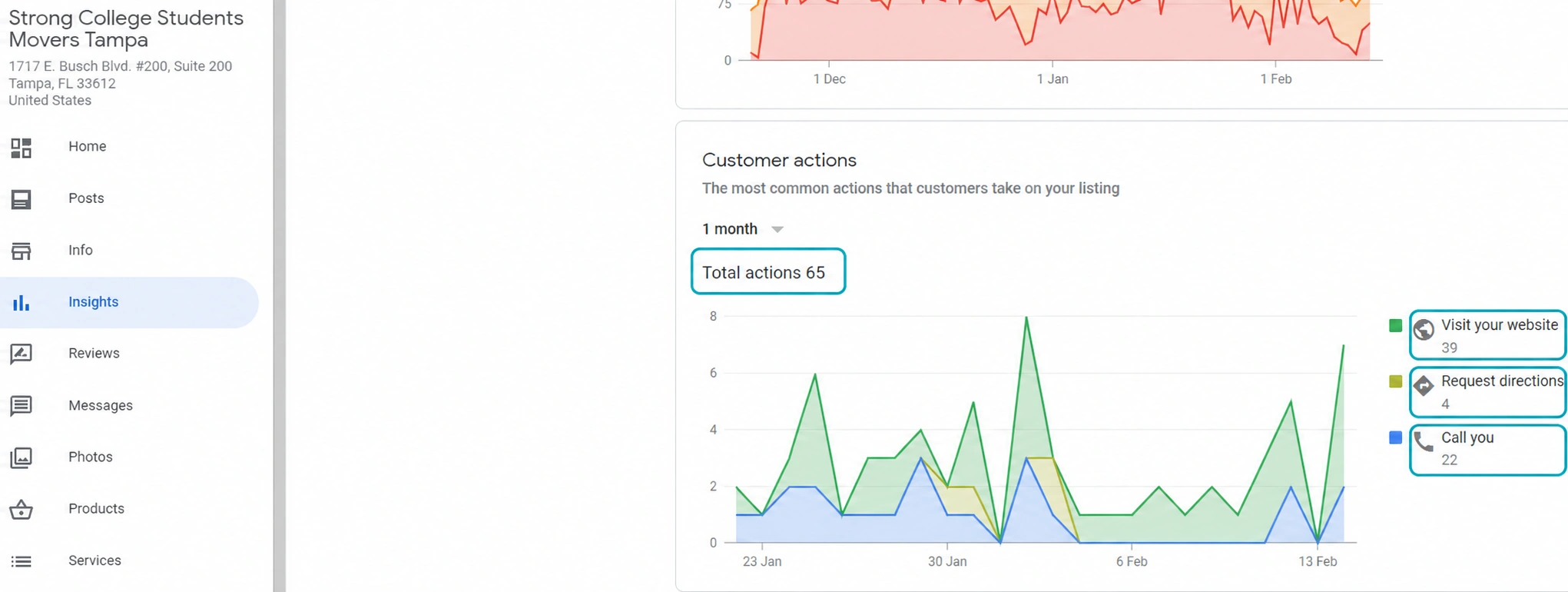Click the 1 Jan label on upper chart
The image size is (1568, 592).
[x=1053, y=79]
